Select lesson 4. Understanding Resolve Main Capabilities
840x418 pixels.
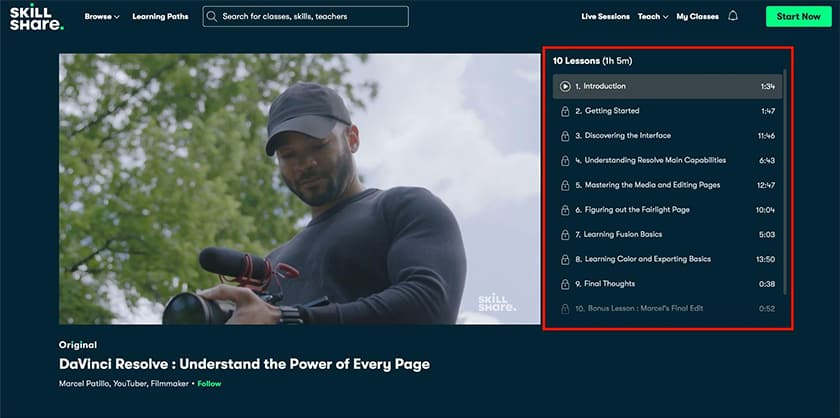pyautogui.click(x=667, y=160)
